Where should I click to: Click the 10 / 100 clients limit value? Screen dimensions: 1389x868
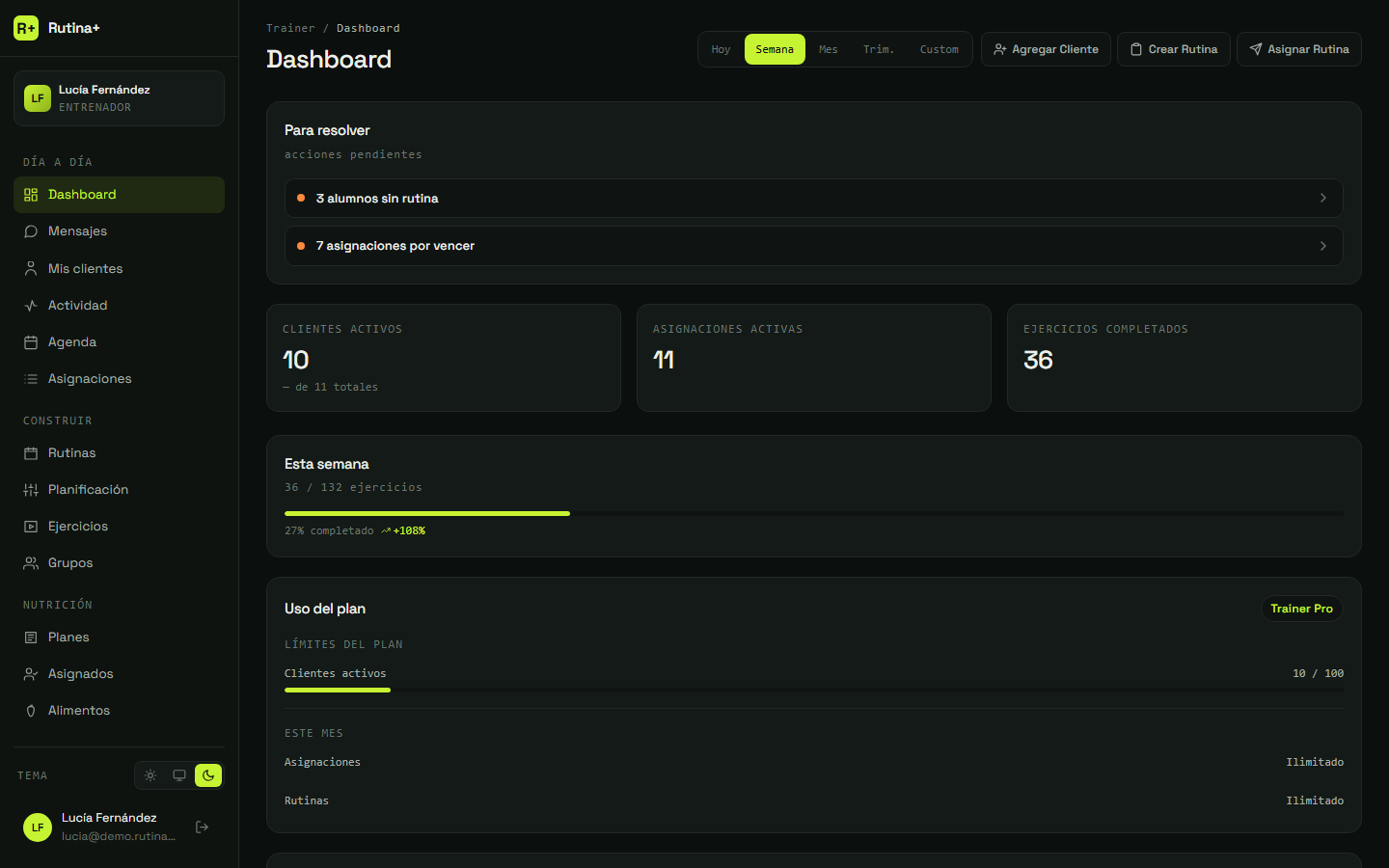(1318, 674)
